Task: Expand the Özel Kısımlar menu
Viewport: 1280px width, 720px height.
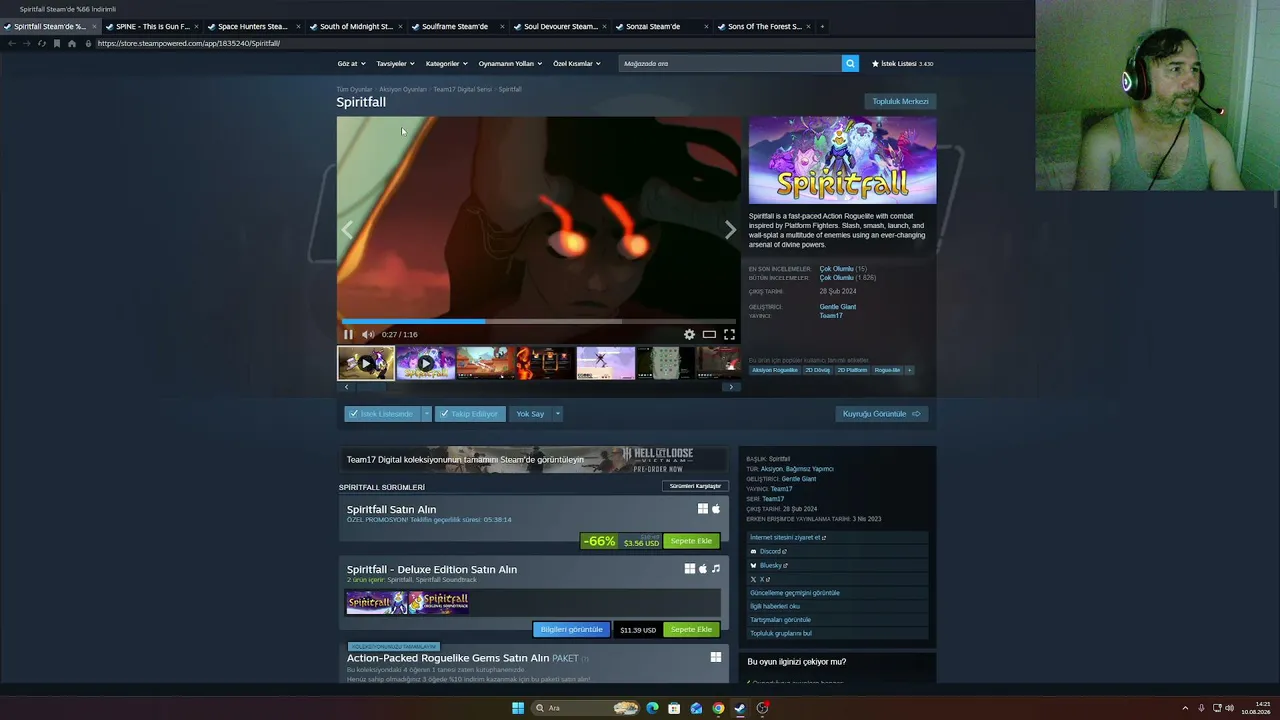Action: coord(577,63)
